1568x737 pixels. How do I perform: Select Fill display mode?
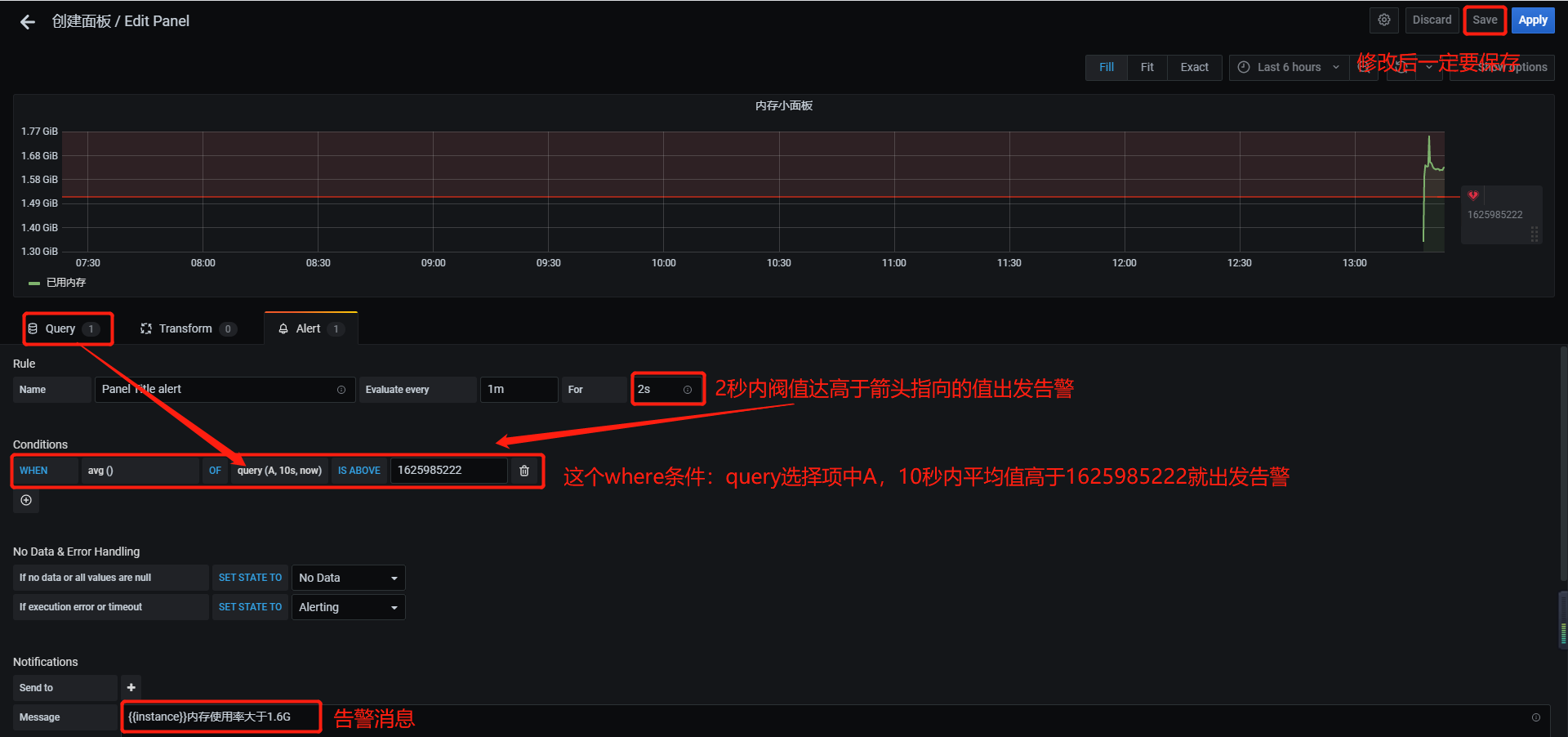click(1106, 67)
